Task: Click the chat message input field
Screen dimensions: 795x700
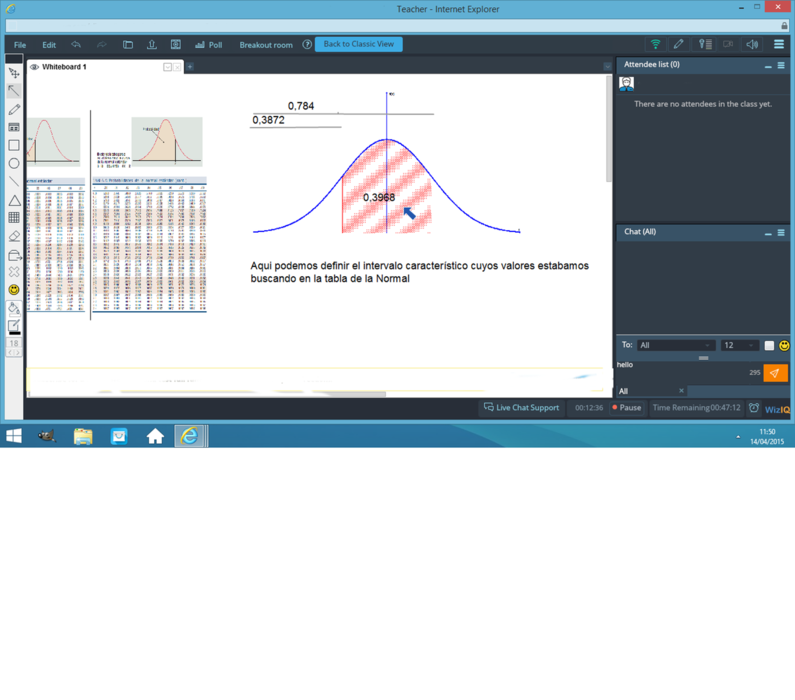Action: tap(680, 370)
